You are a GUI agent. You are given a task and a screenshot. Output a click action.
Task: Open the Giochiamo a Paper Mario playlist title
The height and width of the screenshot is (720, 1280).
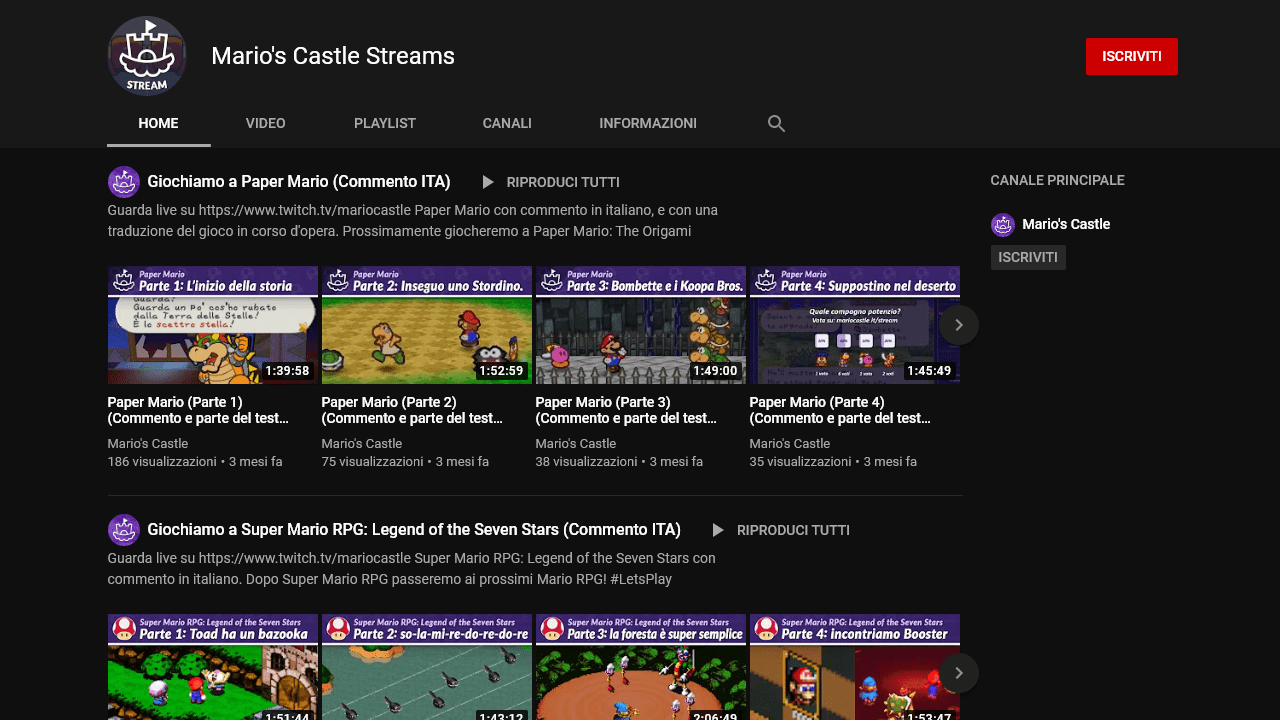[x=299, y=182]
